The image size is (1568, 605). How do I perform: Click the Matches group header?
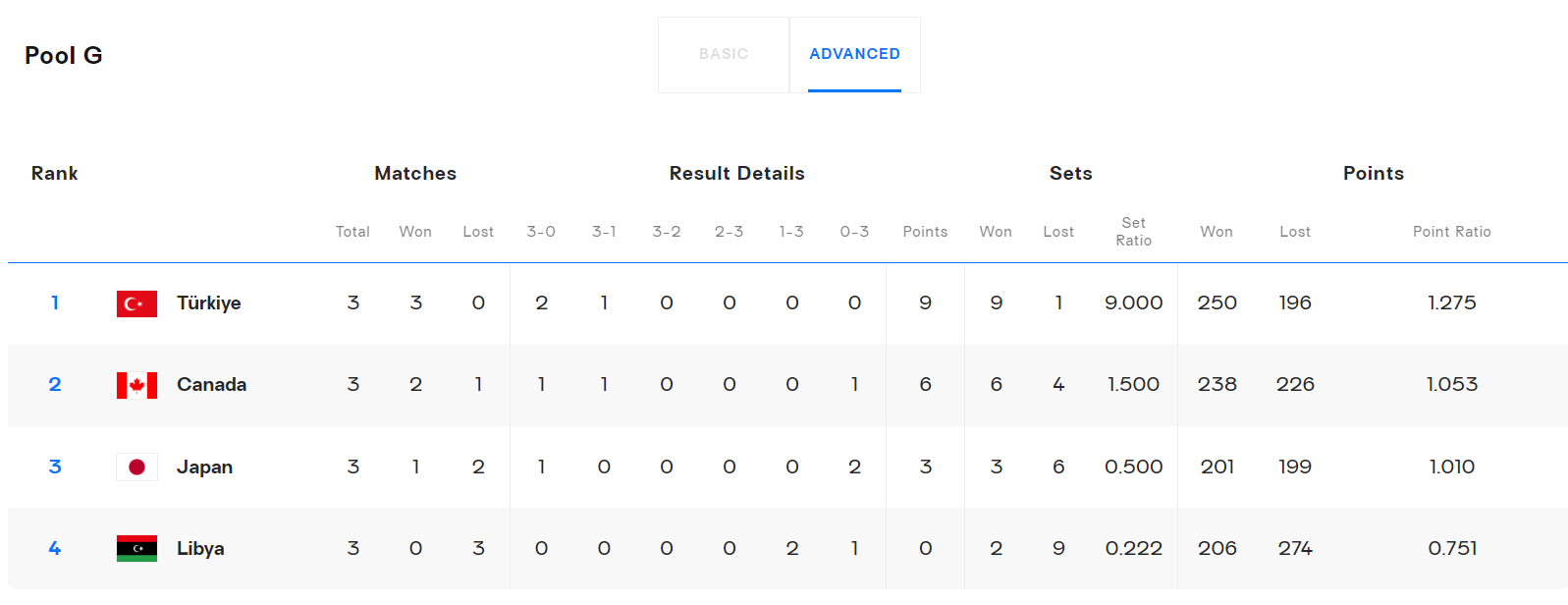click(x=415, y=174)
